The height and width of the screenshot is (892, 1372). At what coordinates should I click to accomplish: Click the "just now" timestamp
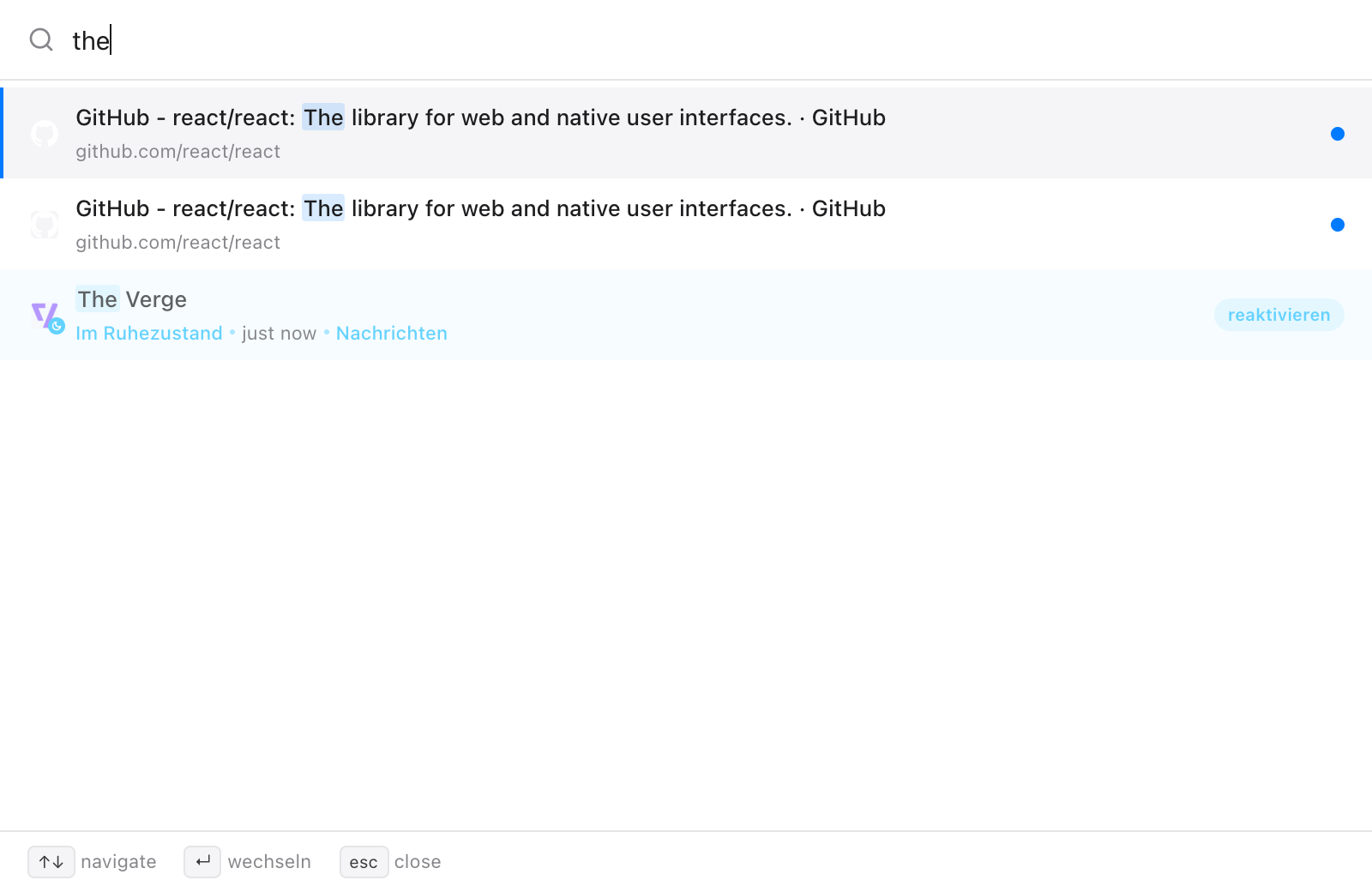click(x=279, y=334)
